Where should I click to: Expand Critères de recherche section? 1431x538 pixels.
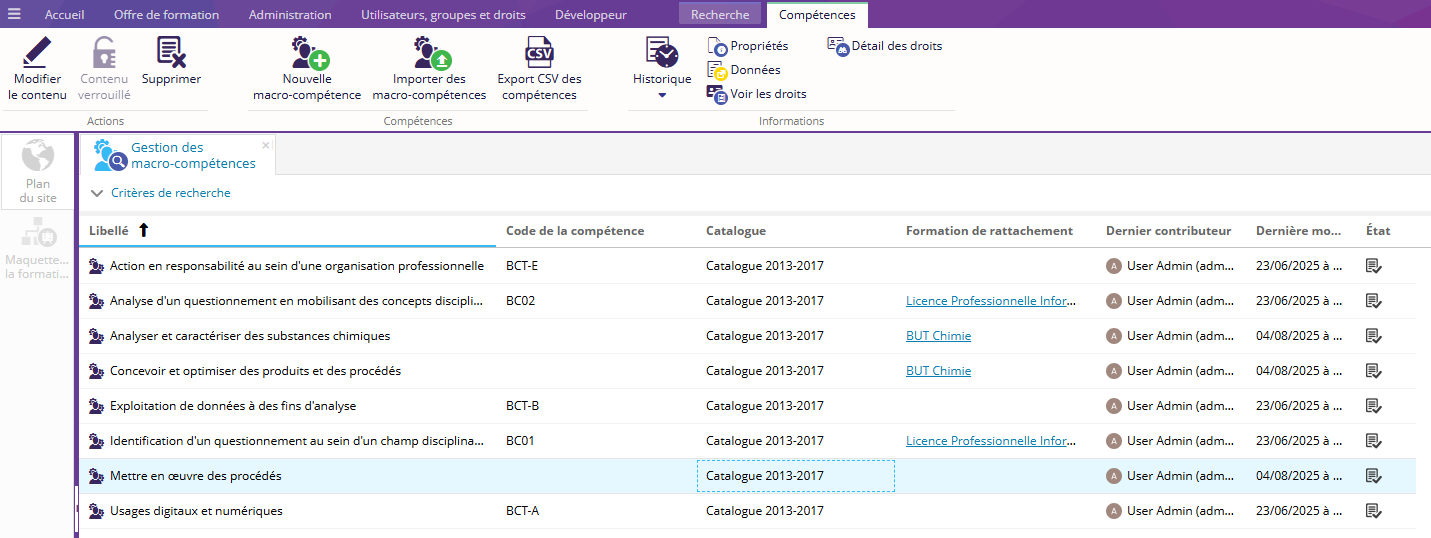160,193
